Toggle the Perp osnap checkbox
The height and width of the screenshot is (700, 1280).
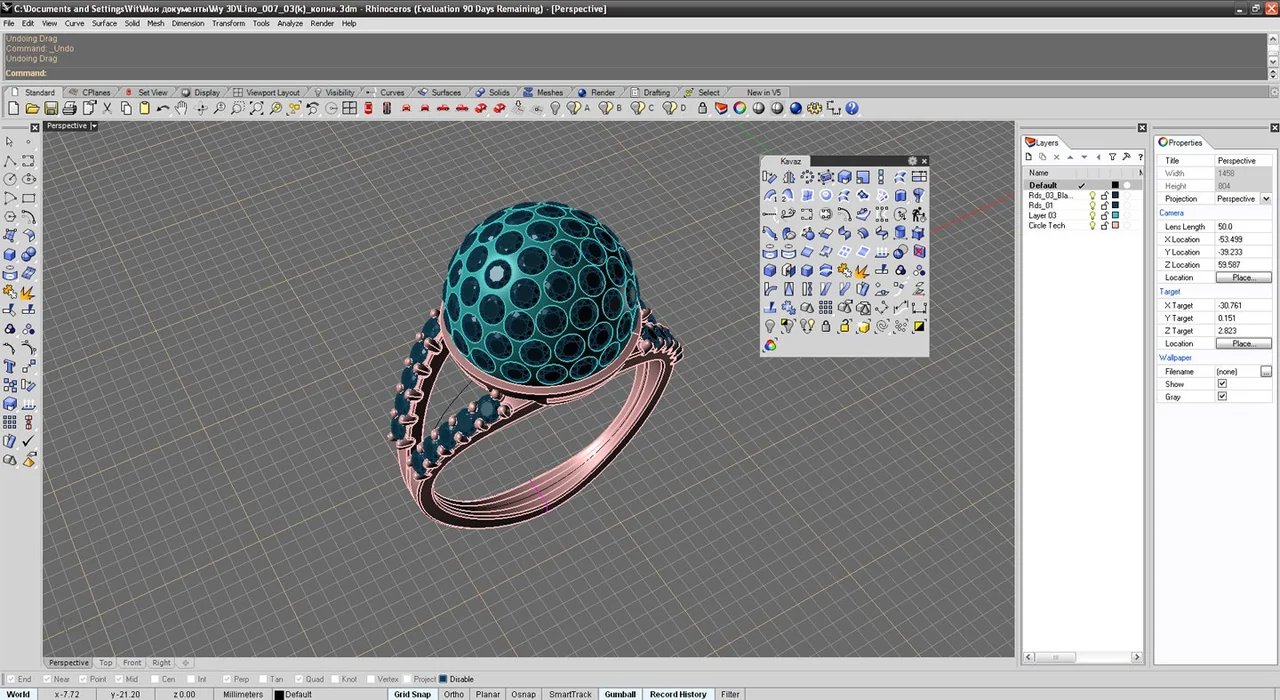227,679
